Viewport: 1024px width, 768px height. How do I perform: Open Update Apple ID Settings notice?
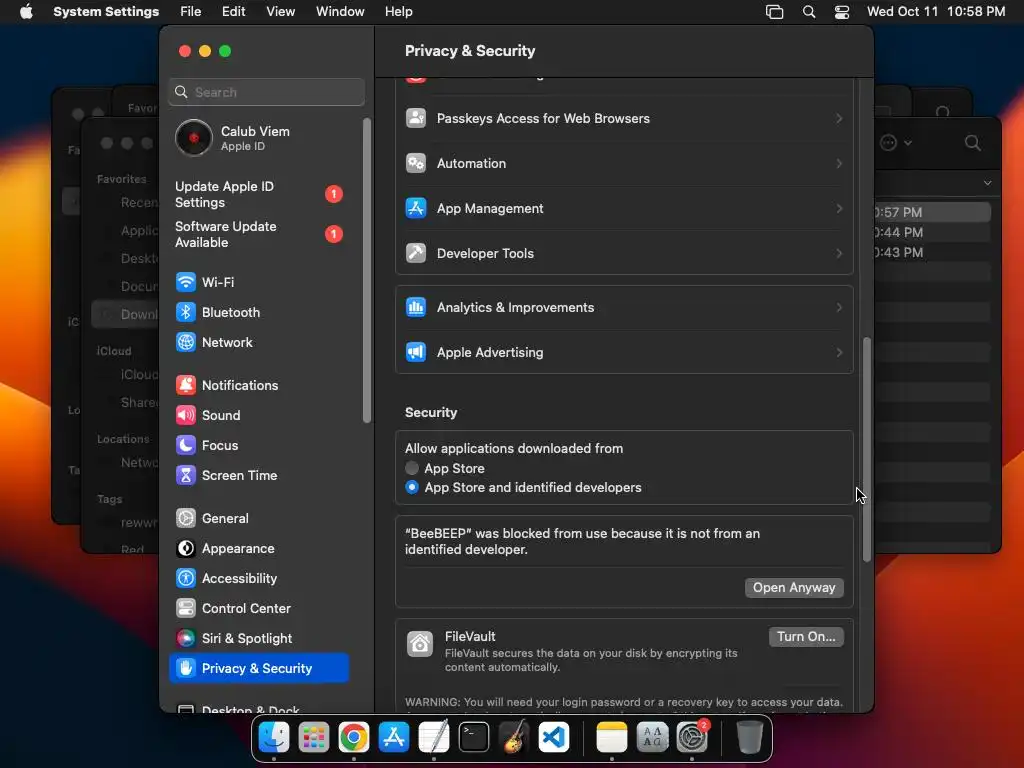pos(259,194)
